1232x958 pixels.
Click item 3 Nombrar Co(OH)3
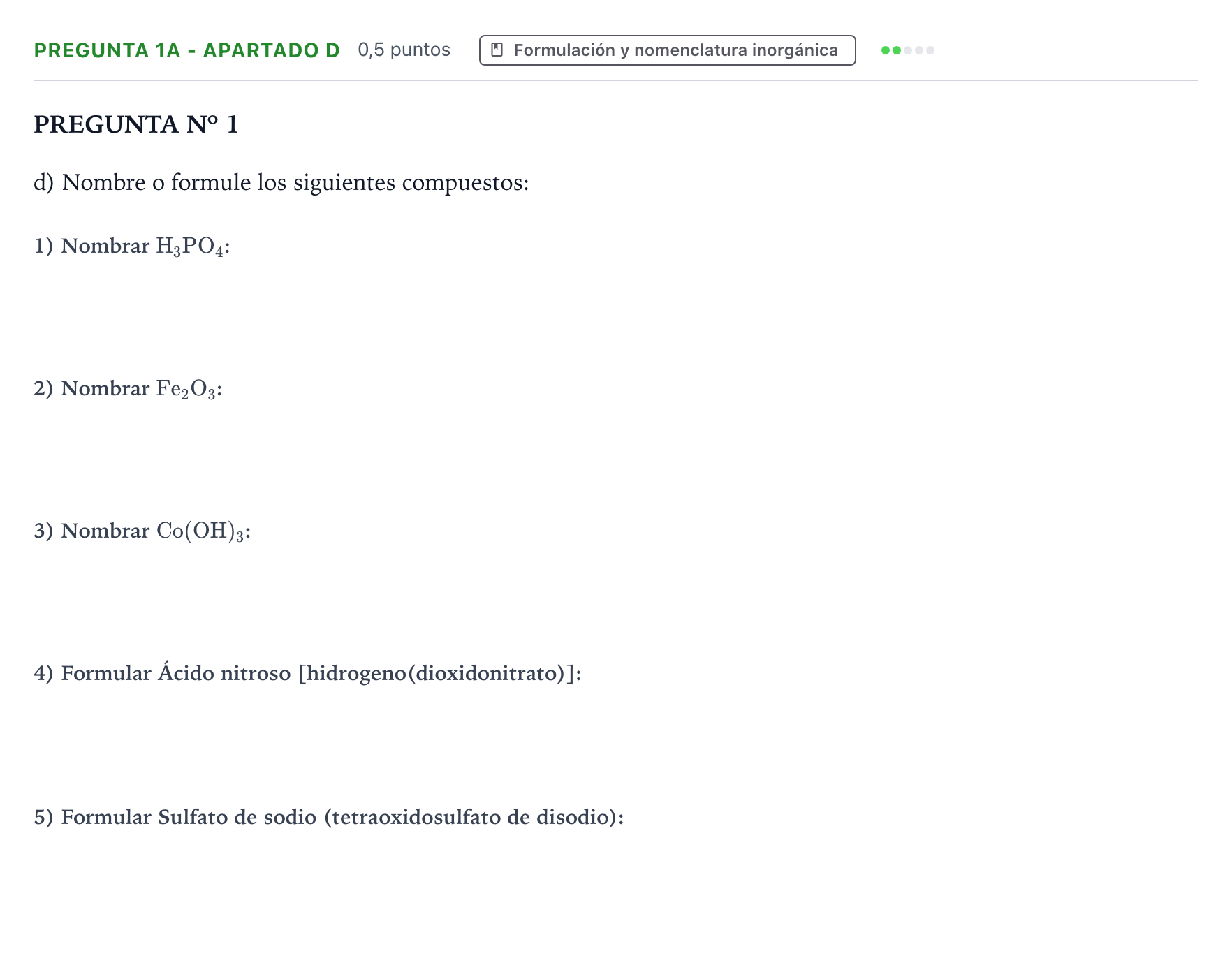(x=142, y=531)
